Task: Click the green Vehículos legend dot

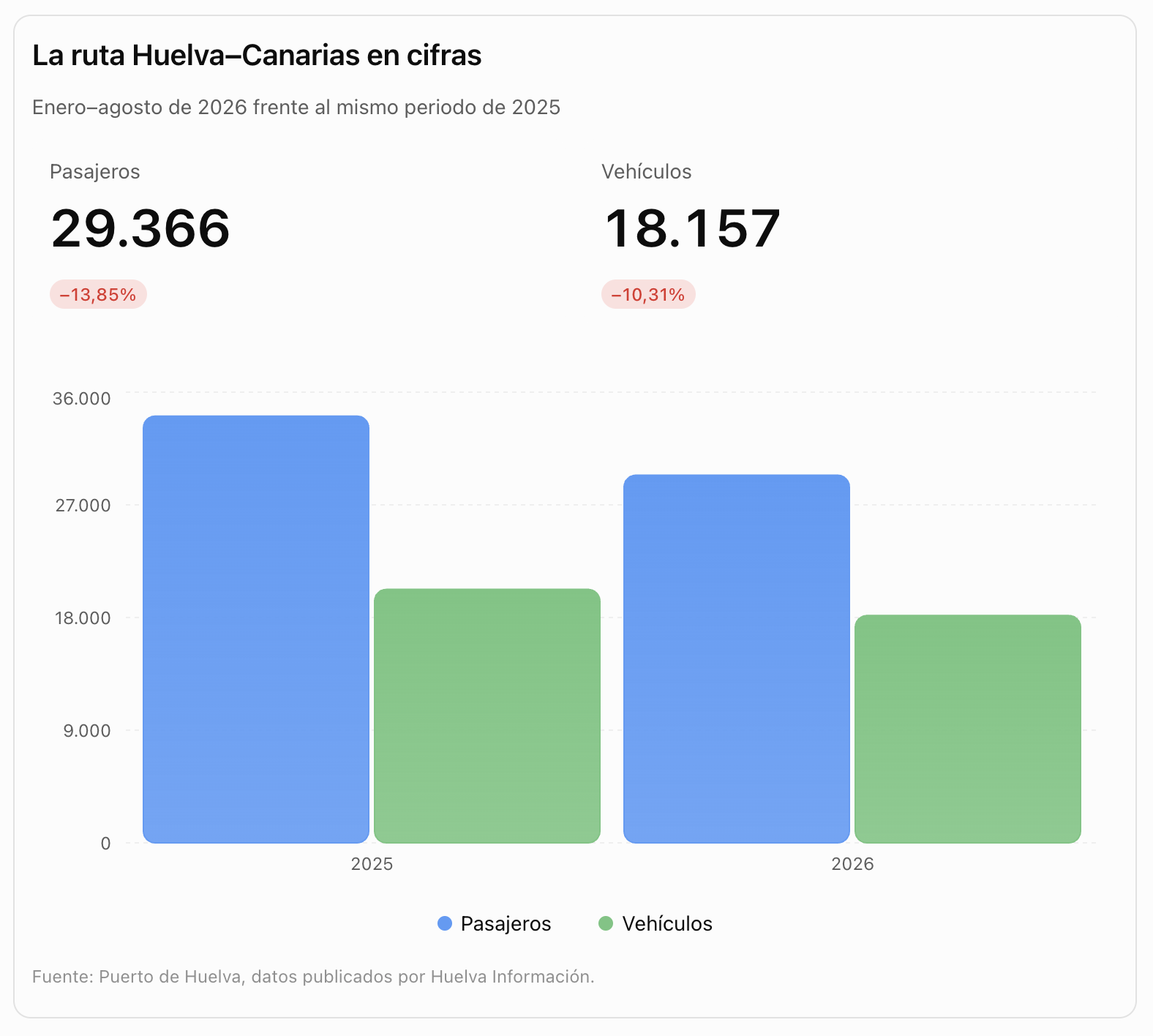Action: 606,923
